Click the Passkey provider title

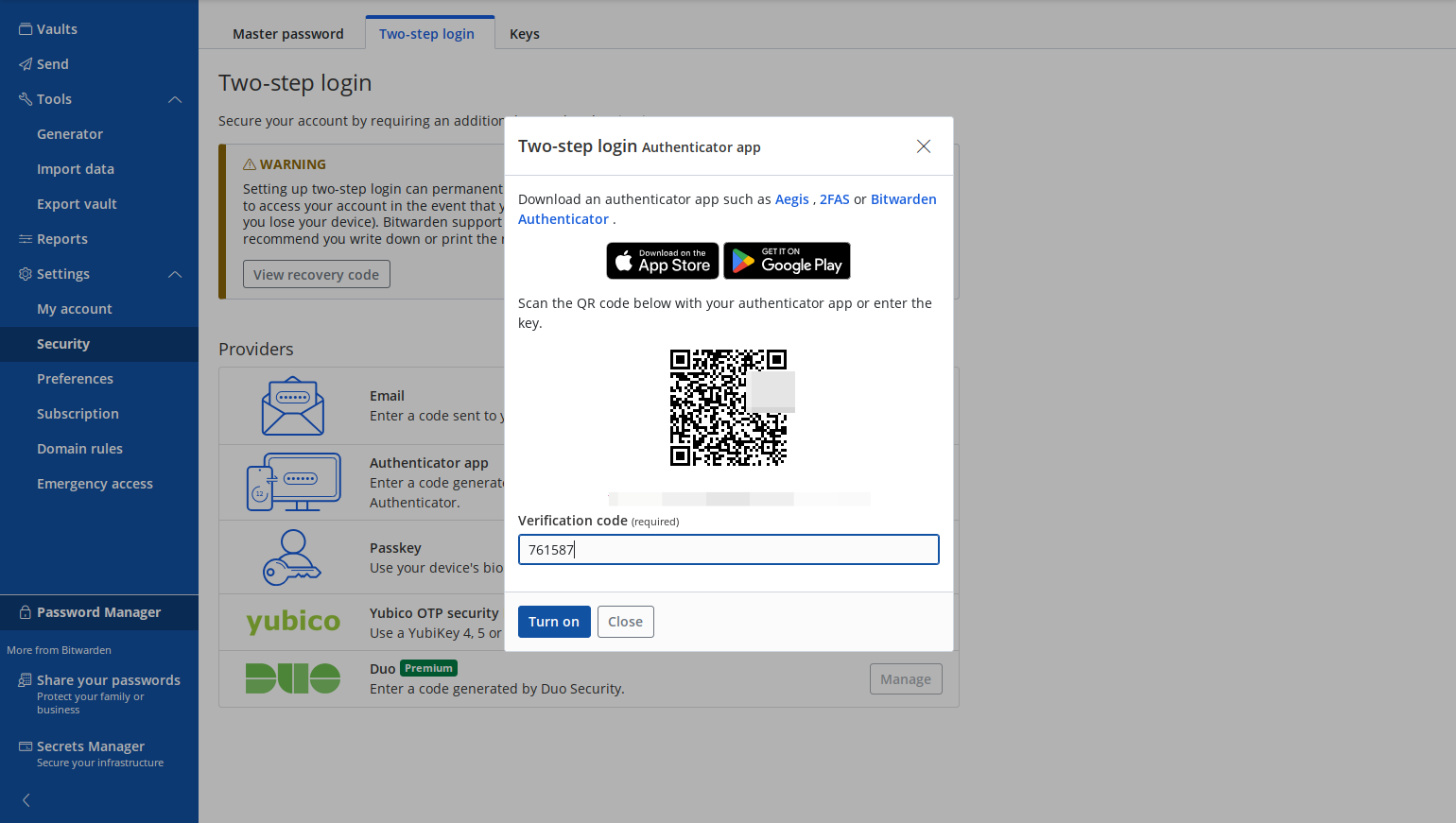tap(395, 548)
